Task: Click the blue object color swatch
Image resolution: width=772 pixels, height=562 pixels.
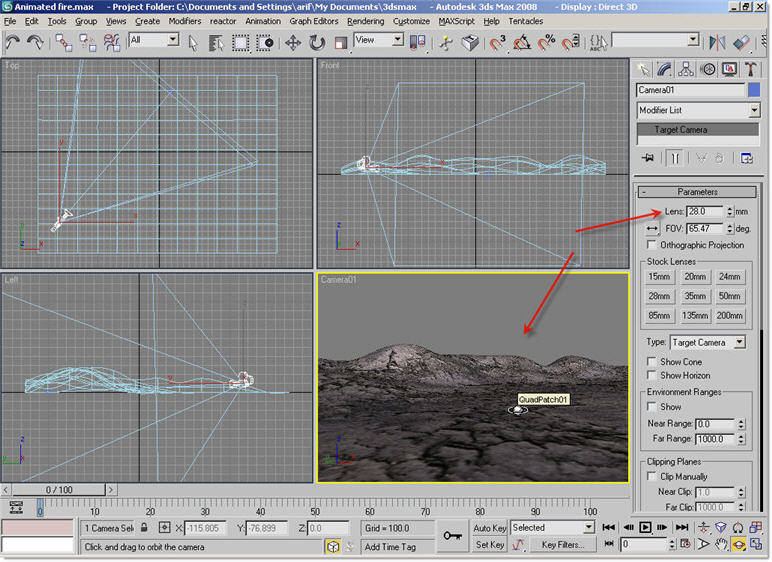Action: 754,90
